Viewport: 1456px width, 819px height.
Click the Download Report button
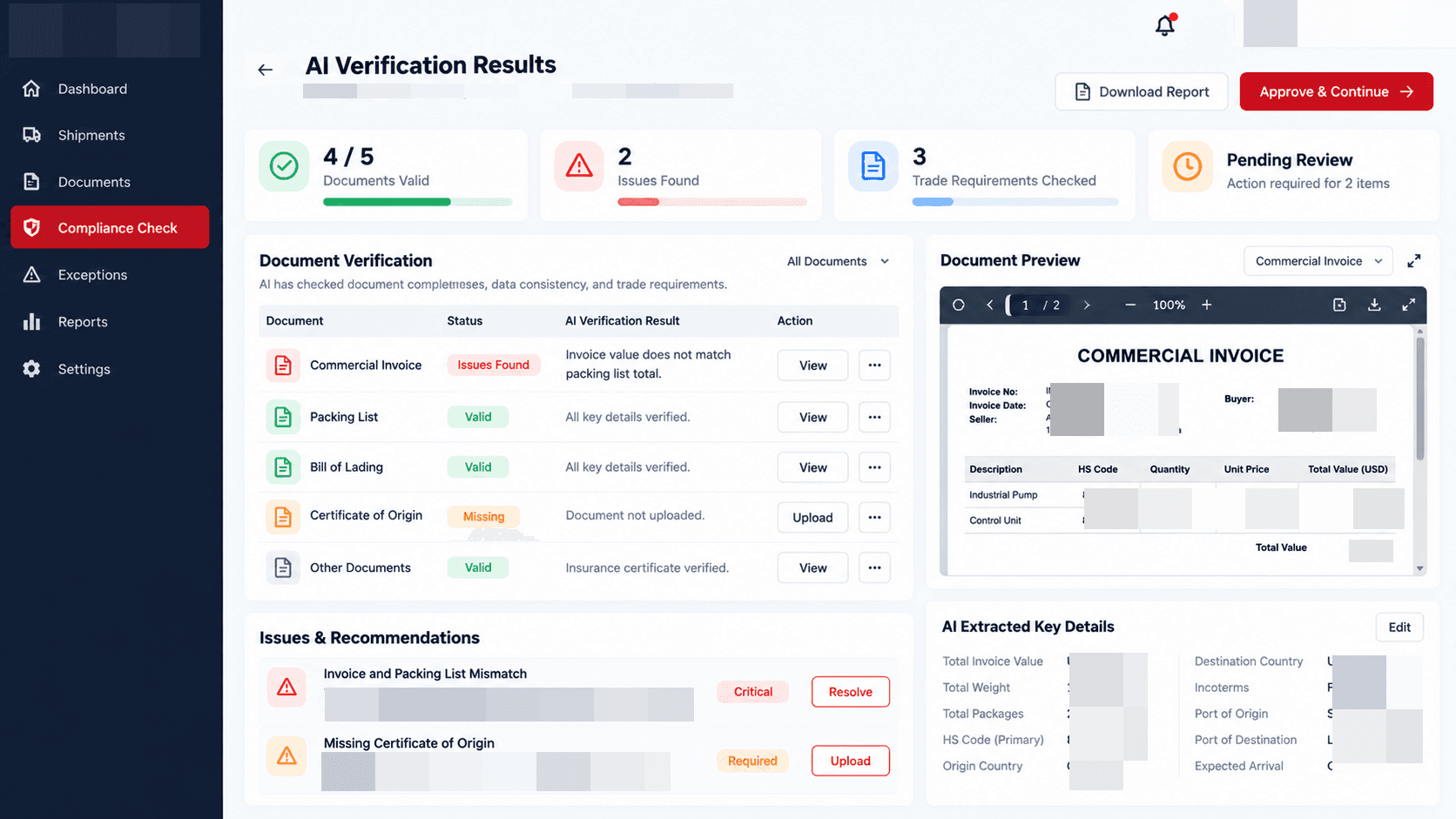tap(1141, 91)
